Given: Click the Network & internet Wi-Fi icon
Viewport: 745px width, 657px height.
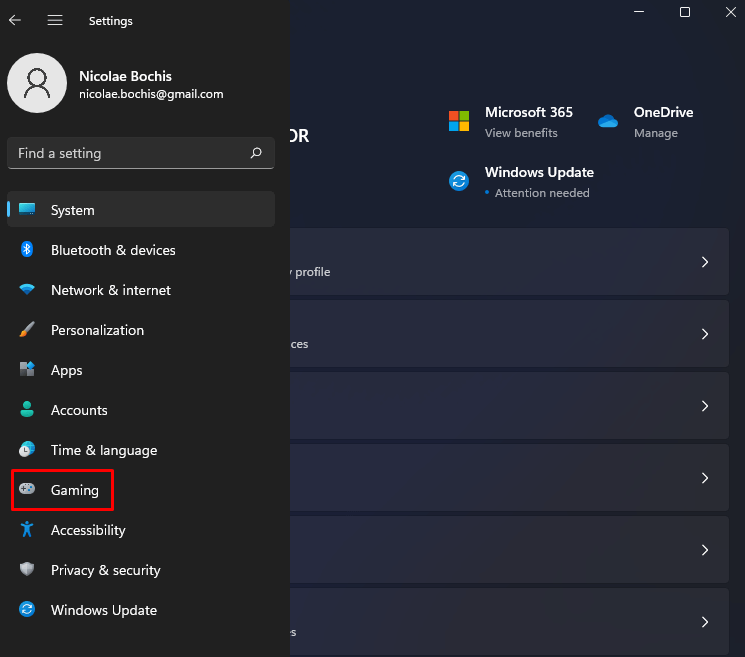Looking at the screenshot, I should 28,290.
